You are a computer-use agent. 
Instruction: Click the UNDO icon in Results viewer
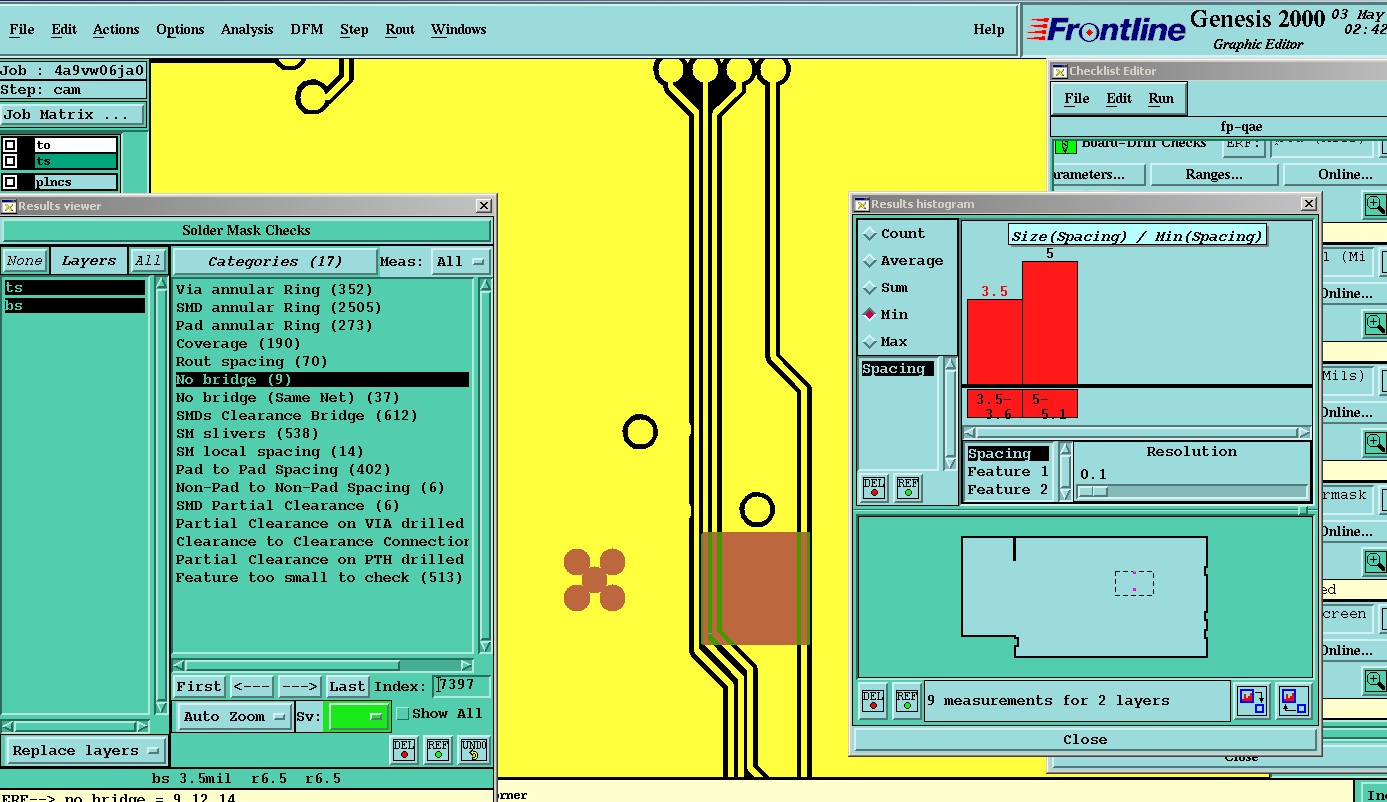(474, 750)
